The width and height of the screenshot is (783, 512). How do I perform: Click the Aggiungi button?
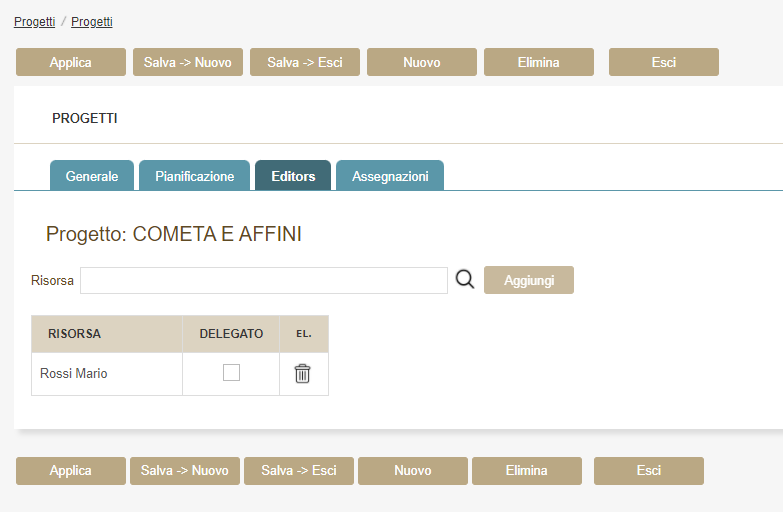[x=528, y=280]
